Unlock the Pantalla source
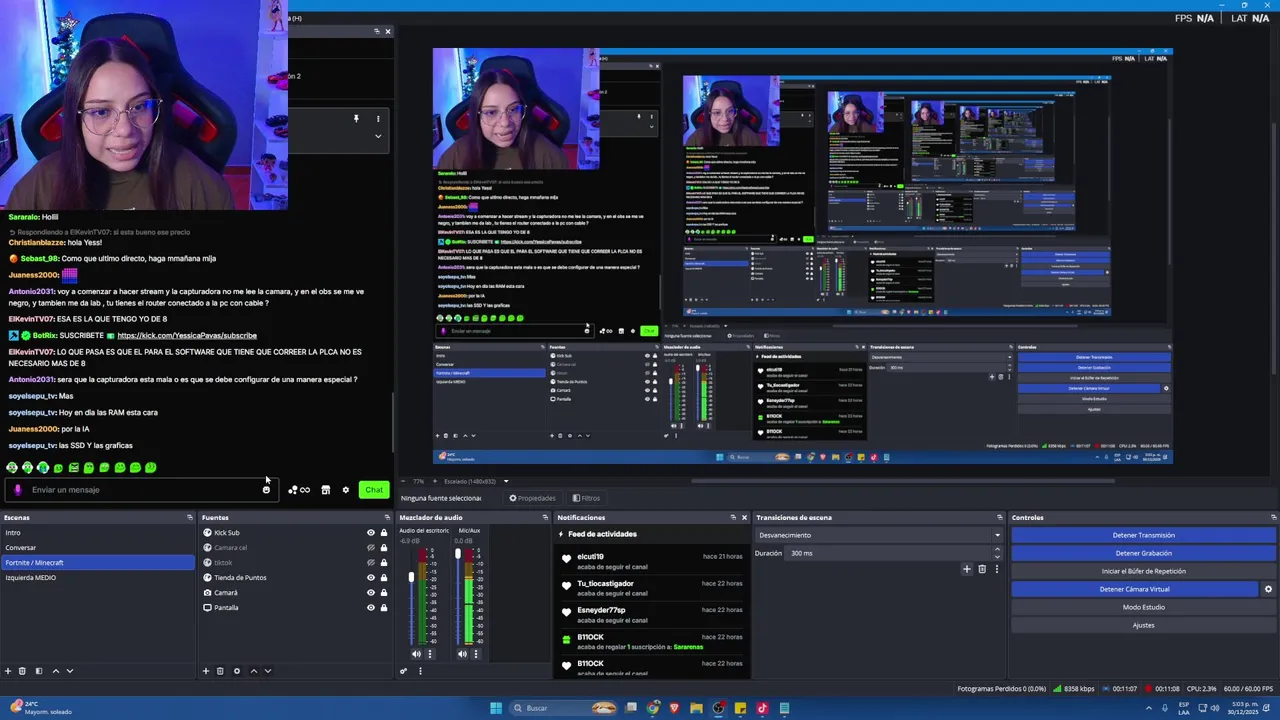 tap(384, 608)
